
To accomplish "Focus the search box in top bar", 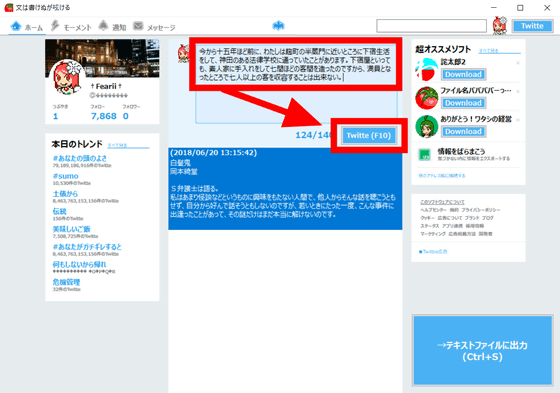I will pyautogui.click(x=431, y=26).
